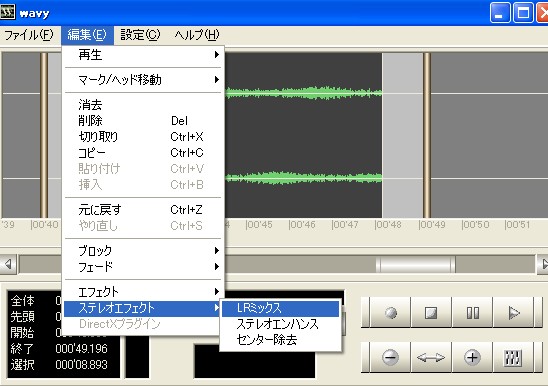Select コピー in the edit menu

point(143,153)
